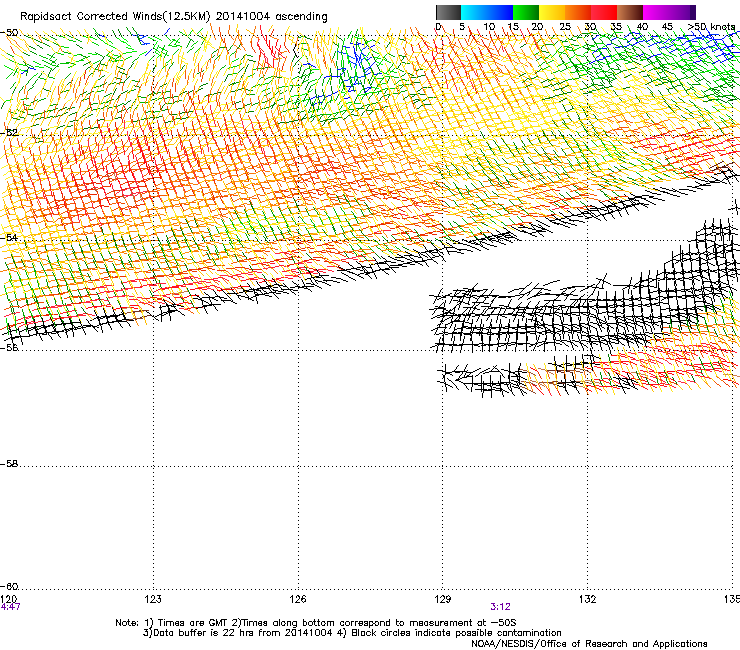Viewport: 740px width, 650px height.
Task: Click the green 15-20 knots legend swatch
Action: click(526, 12)
